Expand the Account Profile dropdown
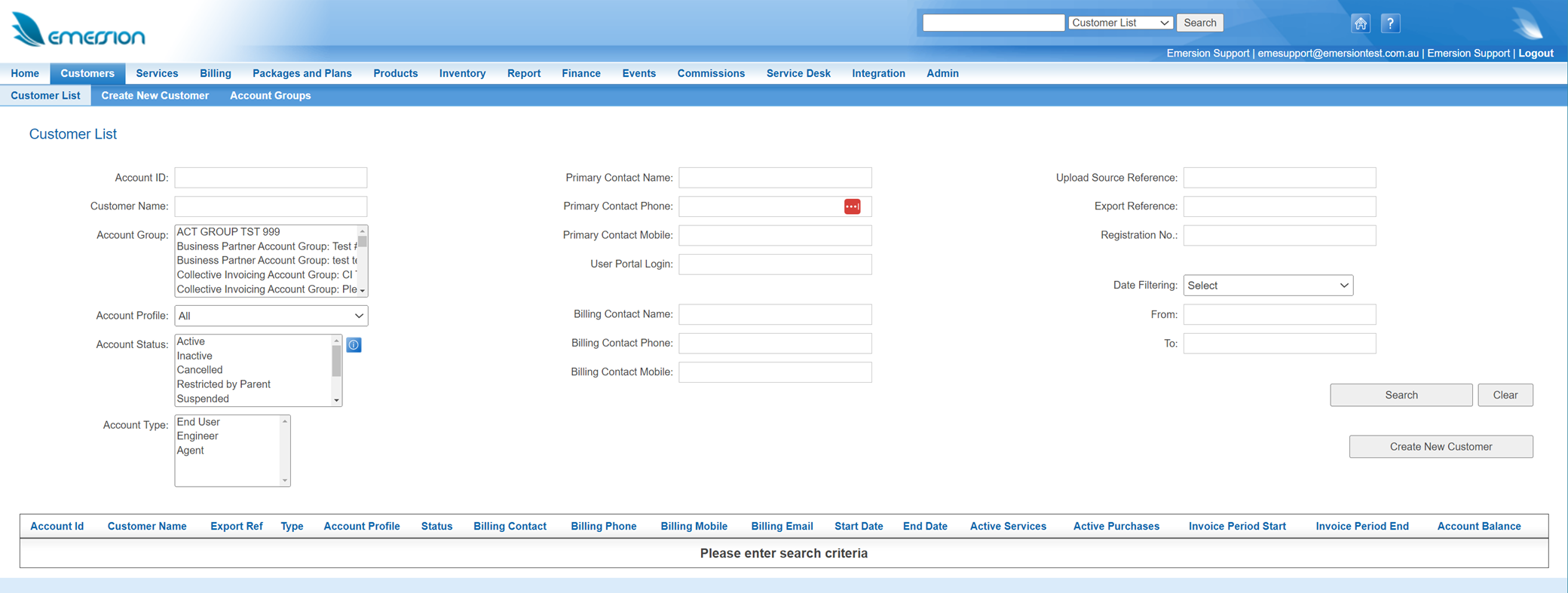The width and height of the screenshot is (1568, 593). (271, 316)
